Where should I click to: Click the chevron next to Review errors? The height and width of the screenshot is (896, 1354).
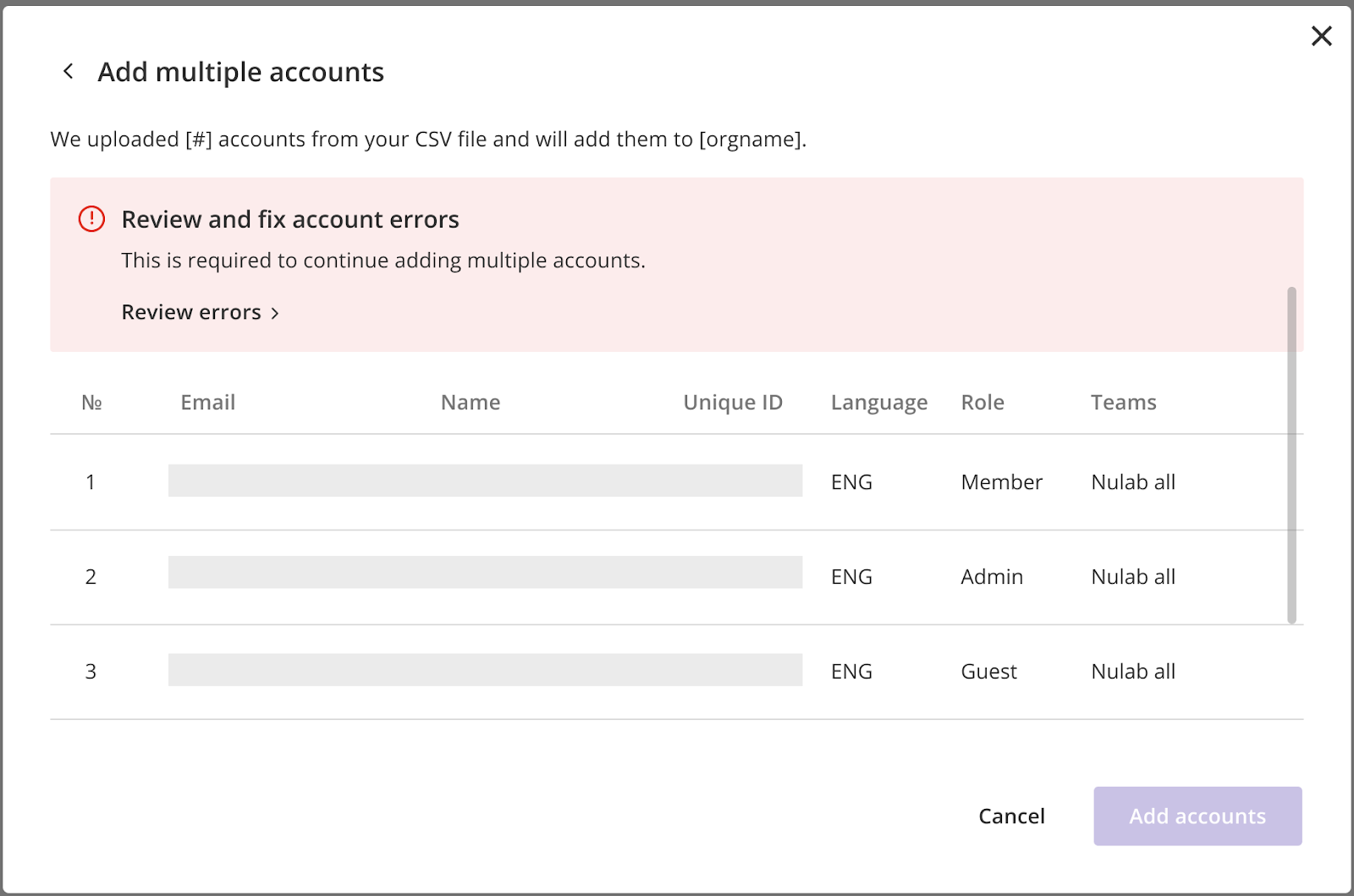pyautogui.click(x=275, y=312)
